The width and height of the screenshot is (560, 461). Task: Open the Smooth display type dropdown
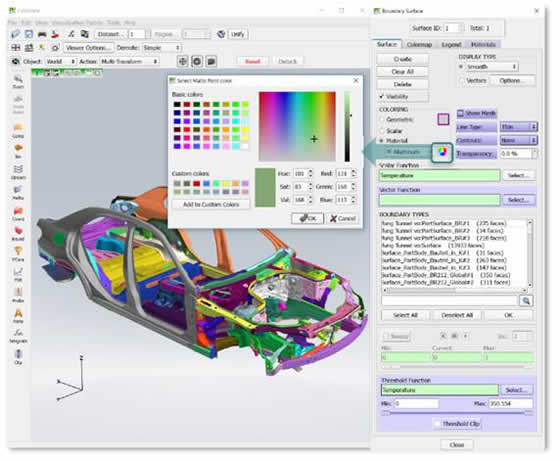(492, 67)
